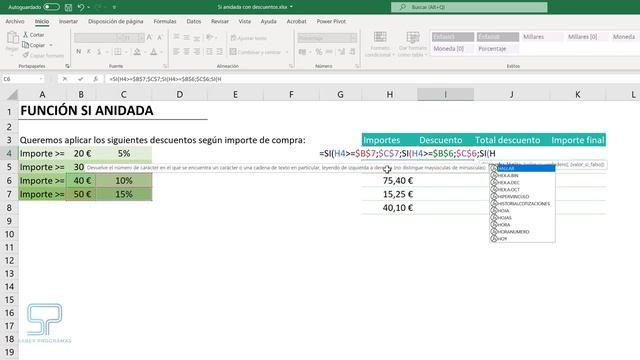640x360 pixels.
Task: Switch to the Fórmulas tab
Action: 165,21
